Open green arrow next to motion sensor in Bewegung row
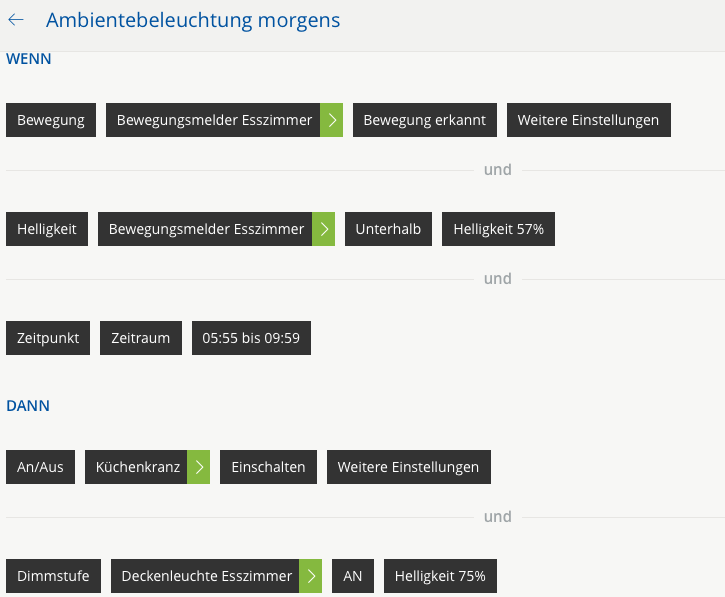The height and width of the screenshot is (597, 725). coord(332,120)
